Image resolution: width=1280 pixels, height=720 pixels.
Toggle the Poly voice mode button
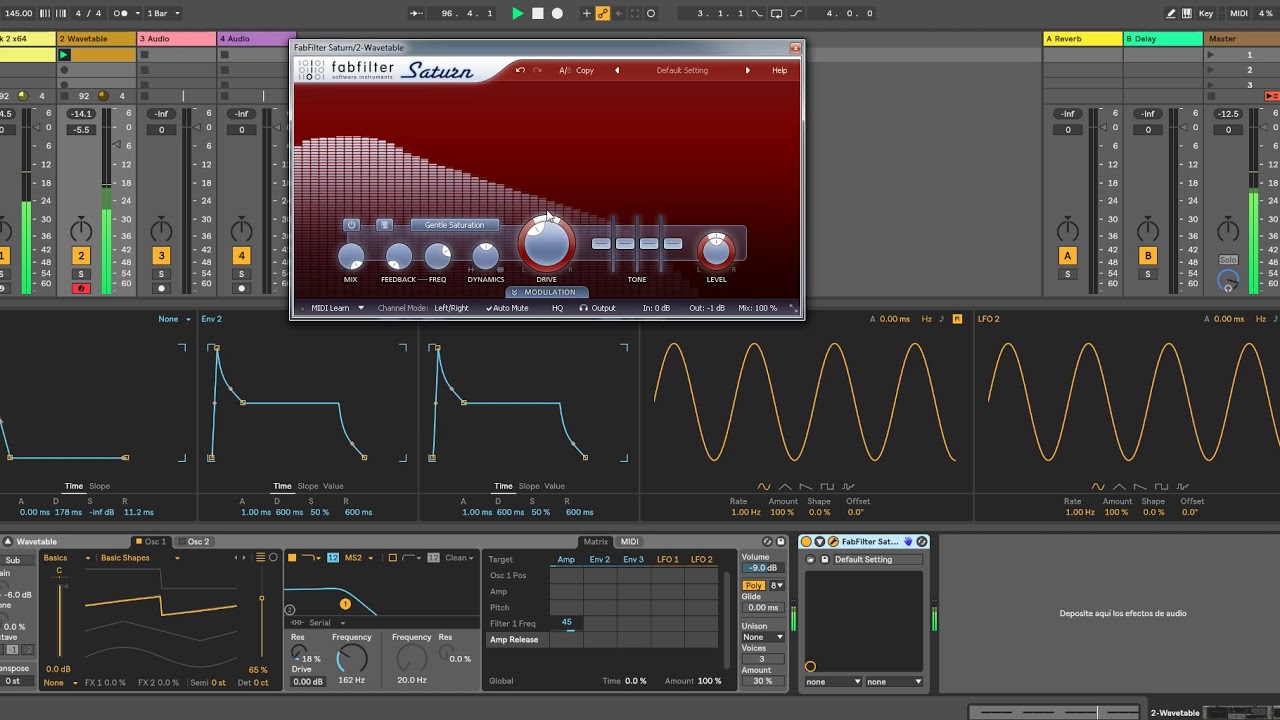pos(753,585)
